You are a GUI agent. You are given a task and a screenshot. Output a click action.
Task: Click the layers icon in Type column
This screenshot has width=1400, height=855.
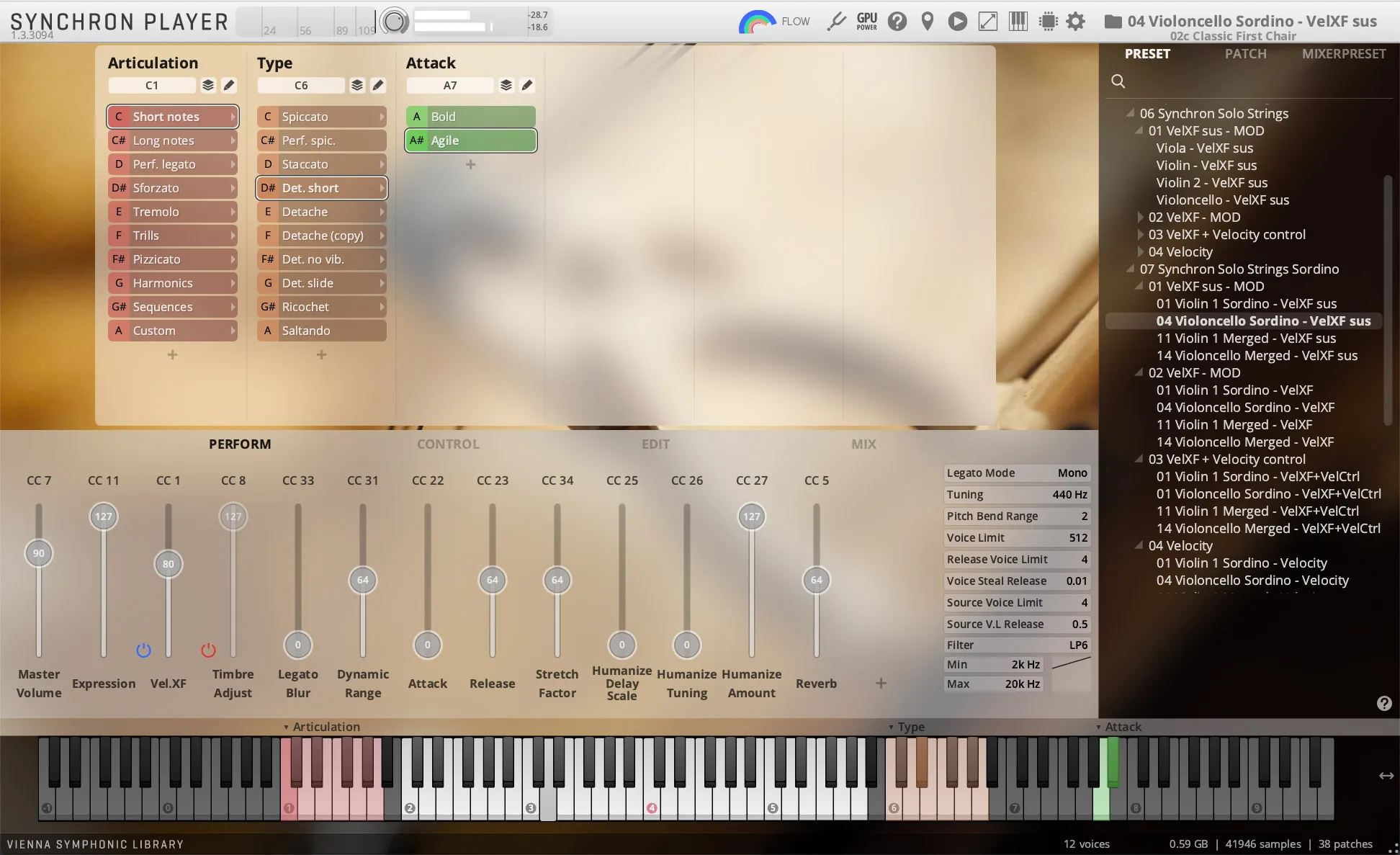(x=357, y=85)
